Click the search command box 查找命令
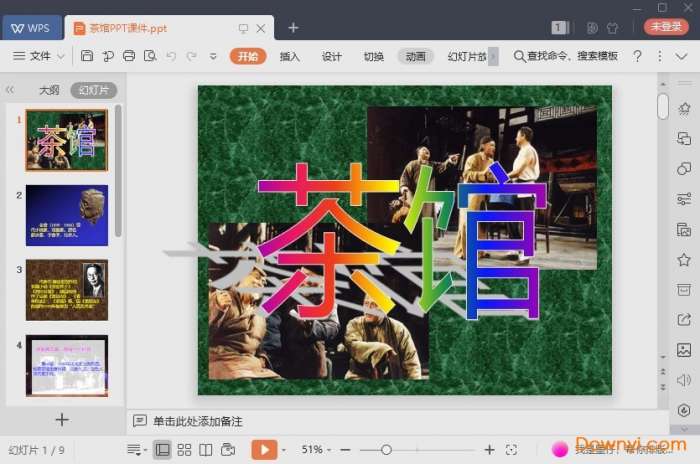 point(566,56)
